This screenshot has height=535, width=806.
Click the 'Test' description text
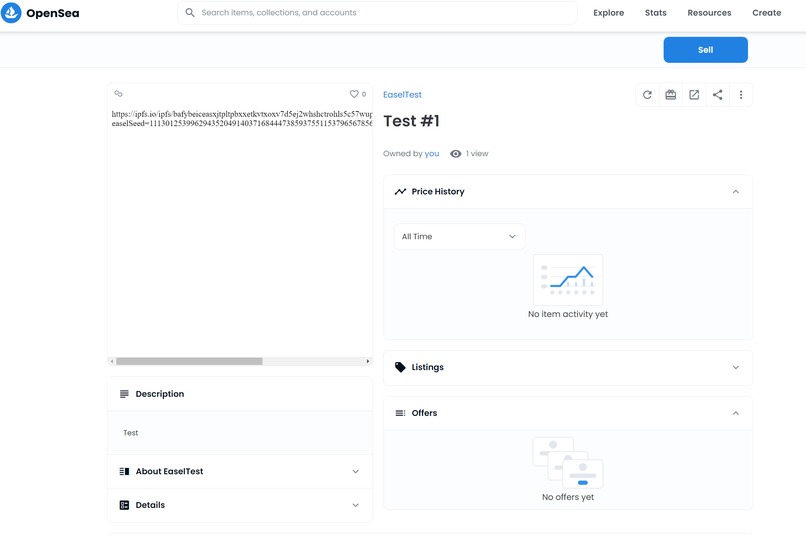coord(131,433)
